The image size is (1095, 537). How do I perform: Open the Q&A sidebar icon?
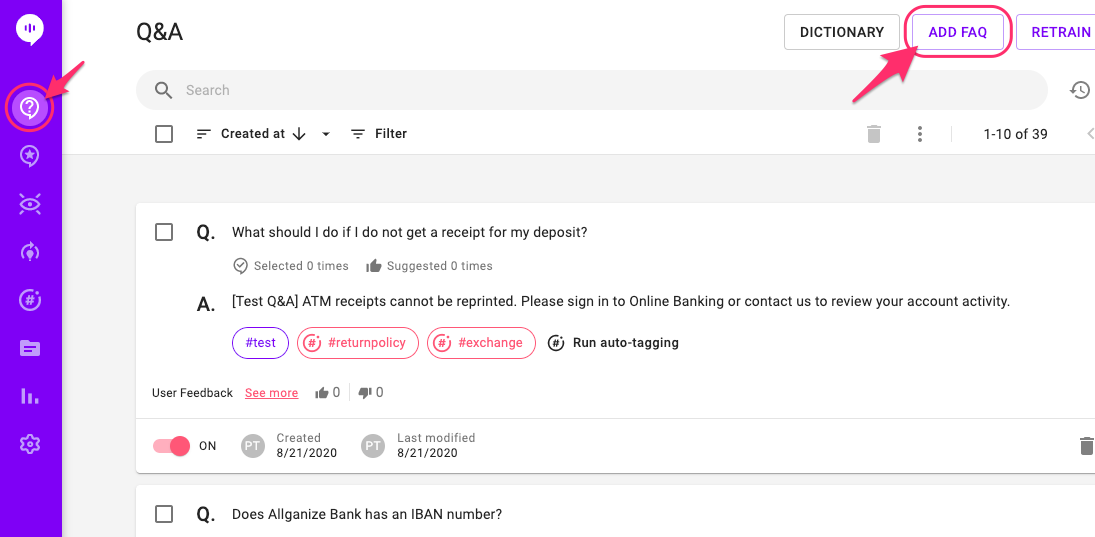[29, 106]
